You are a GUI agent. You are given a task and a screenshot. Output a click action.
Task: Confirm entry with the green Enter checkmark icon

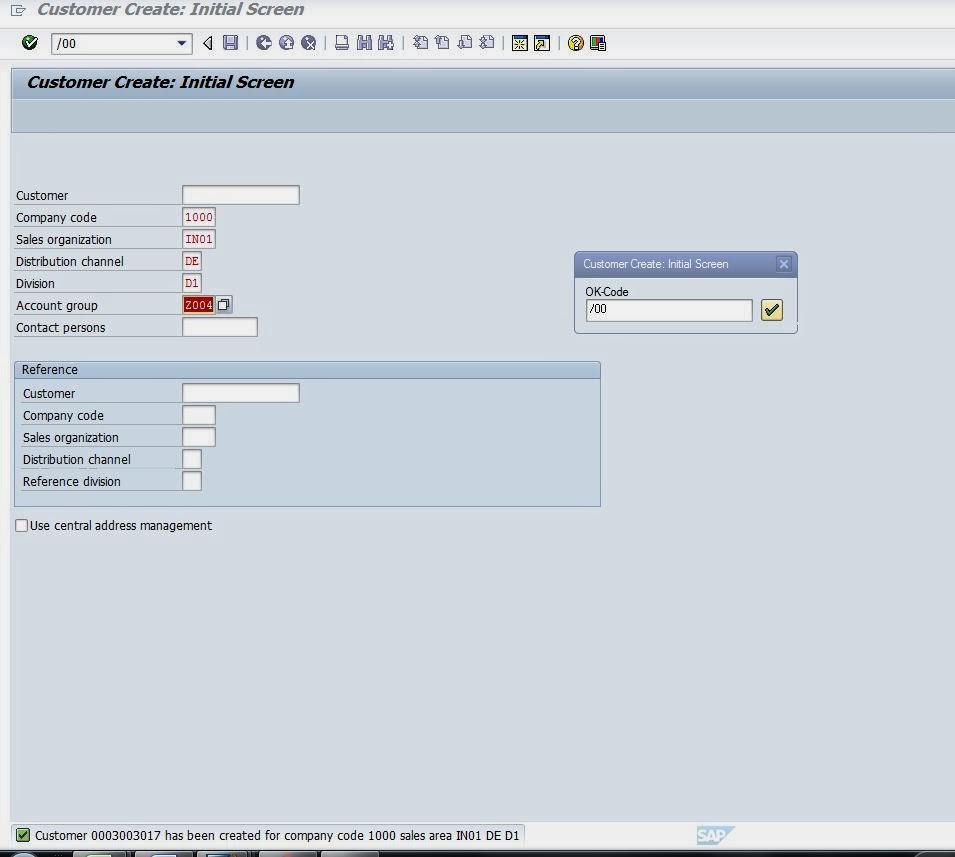[x=29, y=43]
